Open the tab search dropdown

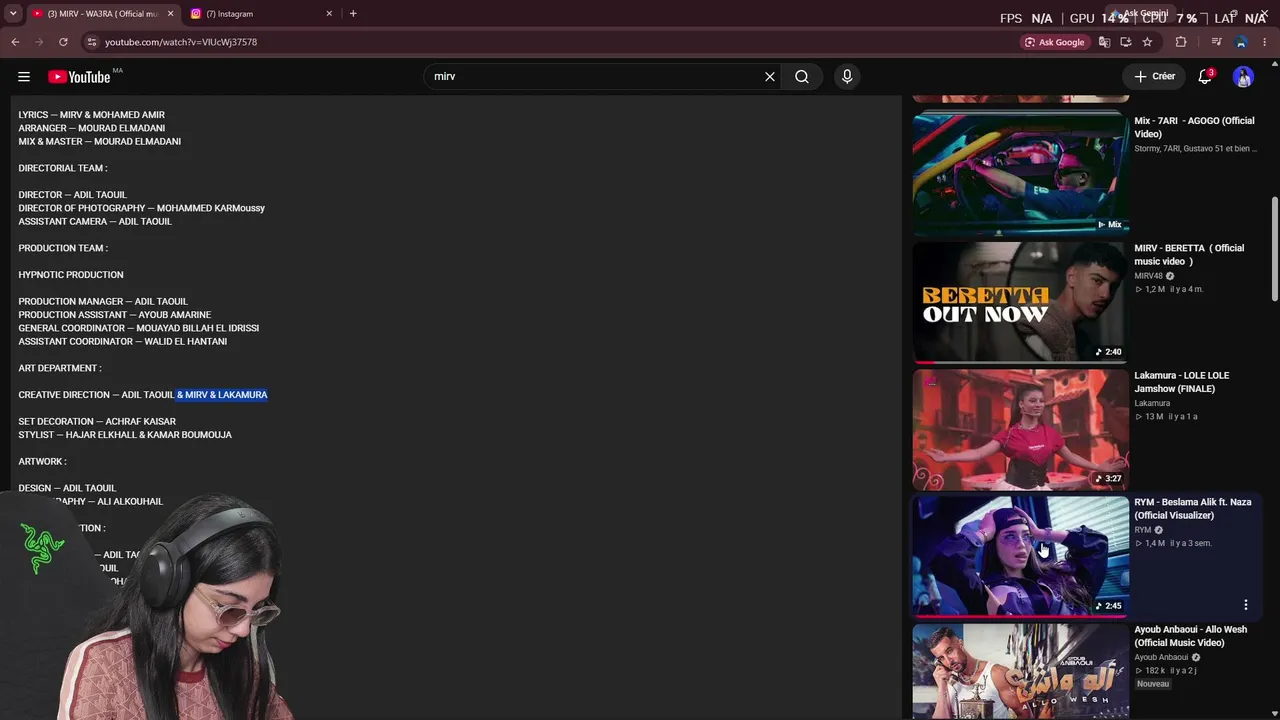click(x=13, y=14)
